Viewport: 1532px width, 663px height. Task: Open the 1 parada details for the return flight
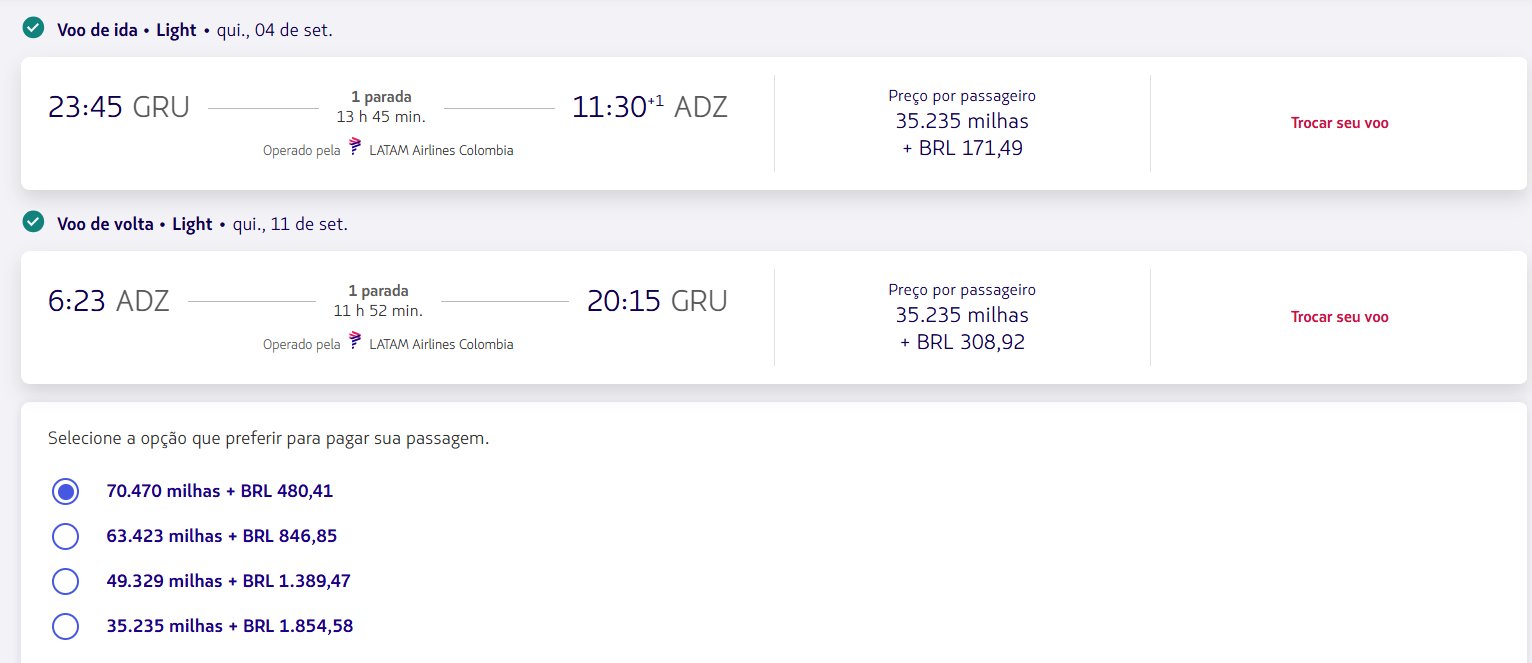pyautogui.click(x=379, y=291)
